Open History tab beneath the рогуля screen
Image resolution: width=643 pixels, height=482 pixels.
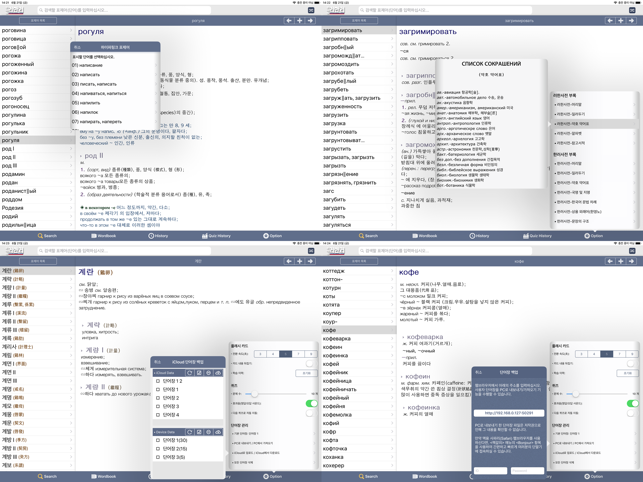[158, 236]
